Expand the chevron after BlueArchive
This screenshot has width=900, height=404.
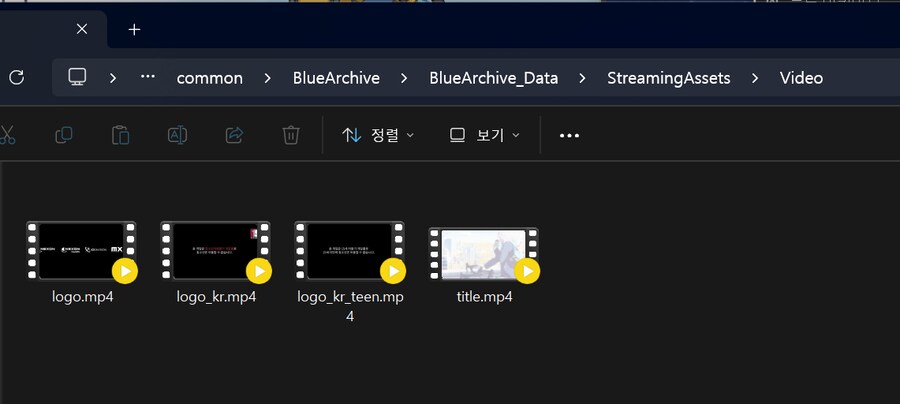404,78
